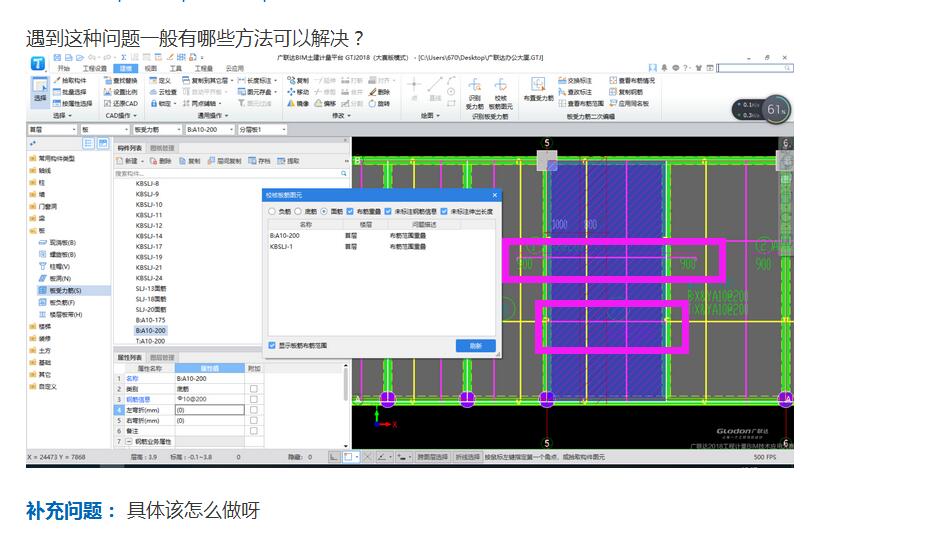
Task: Toggle 未标注伸出长度 checkbox
Action: click(444, 211)
